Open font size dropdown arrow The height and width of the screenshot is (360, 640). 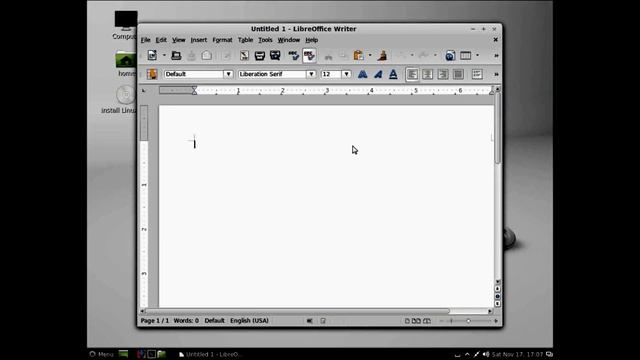pyautogui.click(x=346, y=74)
